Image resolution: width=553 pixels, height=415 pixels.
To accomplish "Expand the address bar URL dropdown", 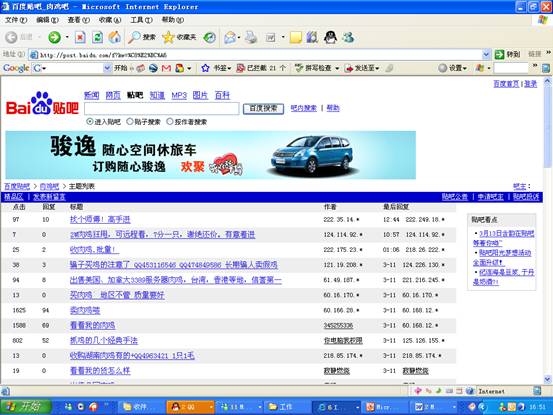I will coord(486,54).
